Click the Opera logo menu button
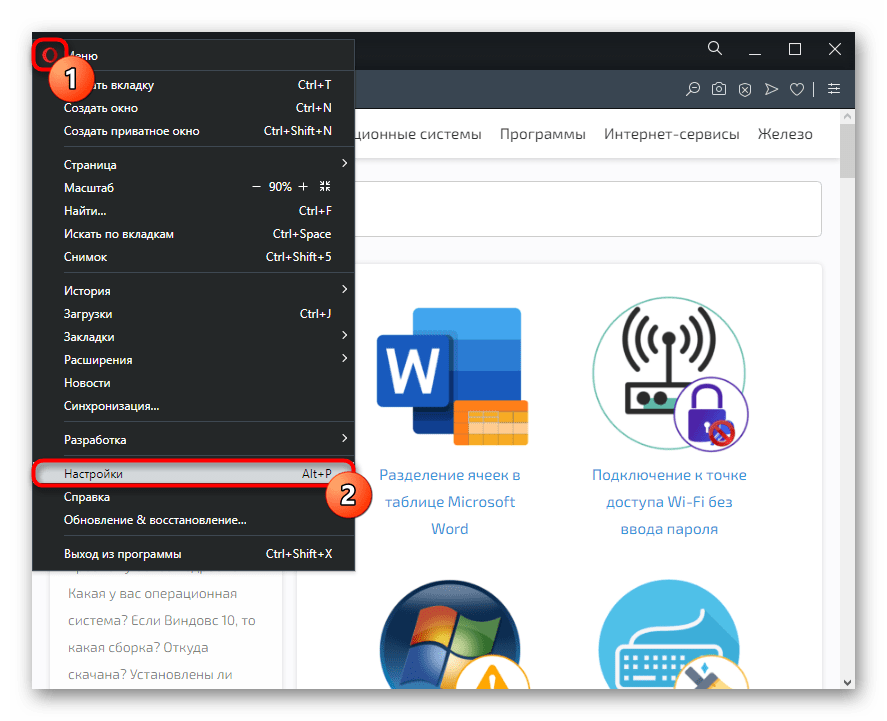Image resolution: width=887 pixels, height=721 pixels. (x=48, y=55)
